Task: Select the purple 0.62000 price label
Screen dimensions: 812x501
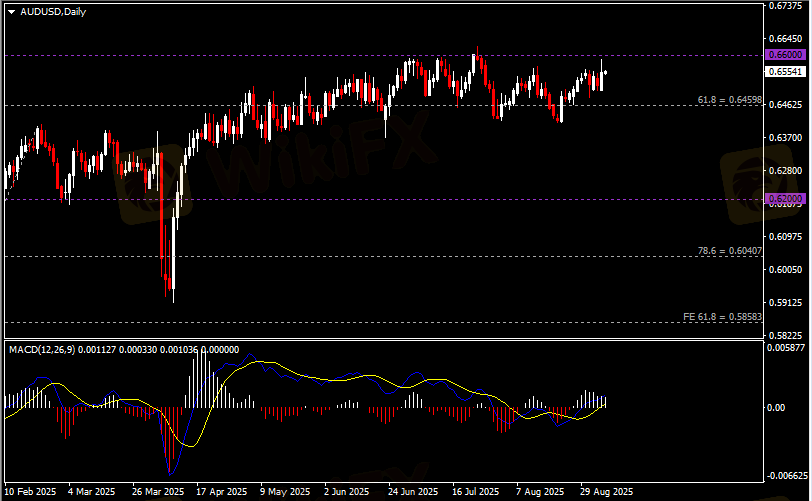Action: pyautogui.click(x=785, y=198)
